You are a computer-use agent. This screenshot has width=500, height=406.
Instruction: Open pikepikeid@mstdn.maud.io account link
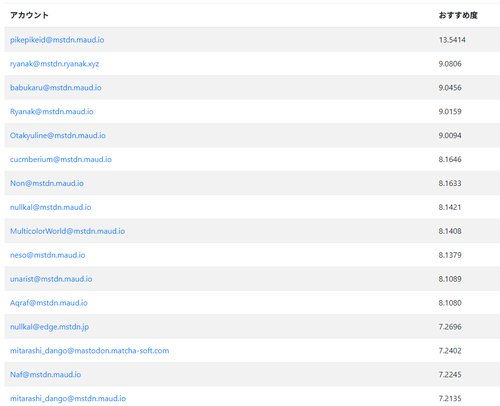click(x=57, y=40)
